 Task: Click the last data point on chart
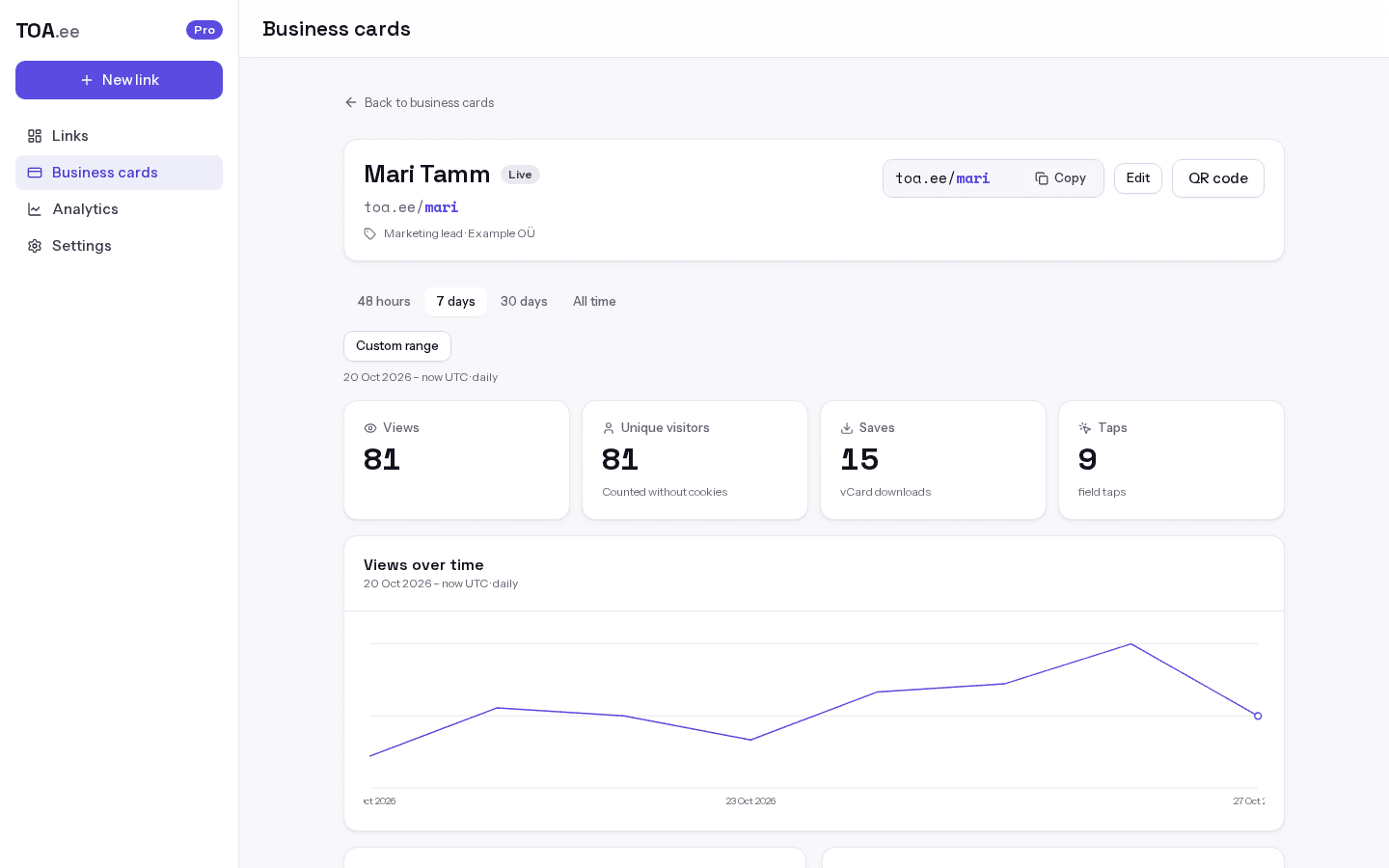1258,716
